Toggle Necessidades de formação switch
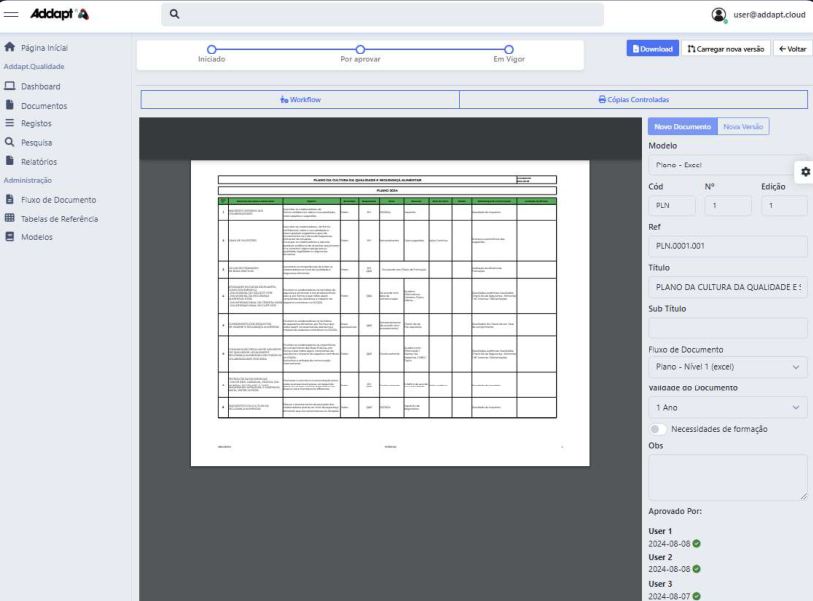Screen dimensions: 813x601 (657, 429)
